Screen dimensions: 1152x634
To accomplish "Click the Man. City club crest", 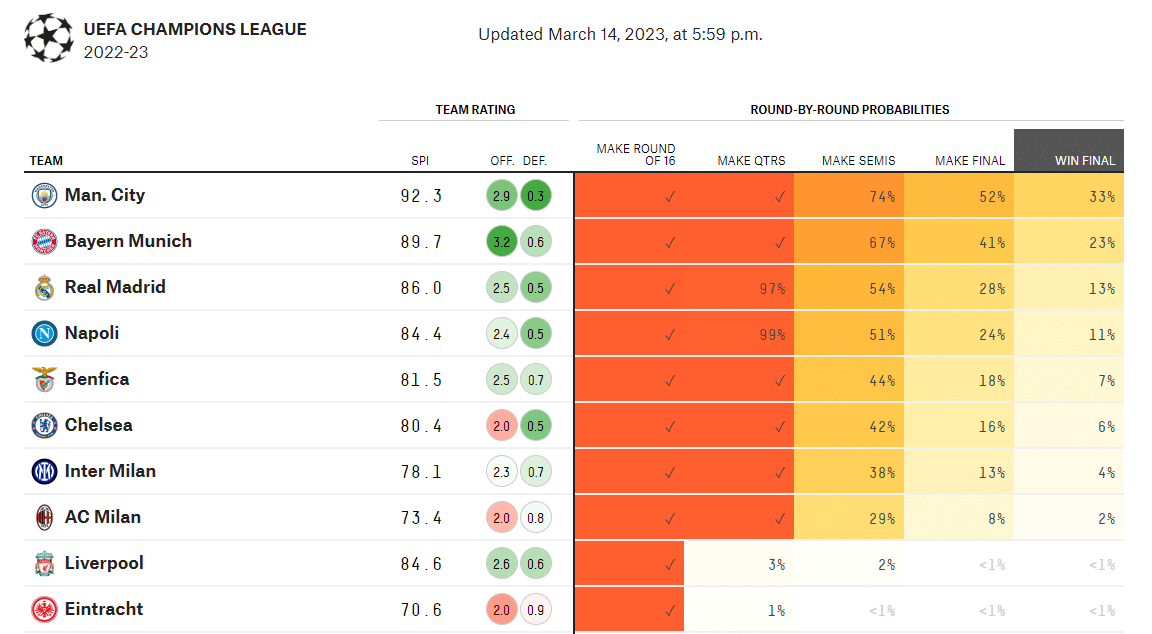I will coord(44,196).
